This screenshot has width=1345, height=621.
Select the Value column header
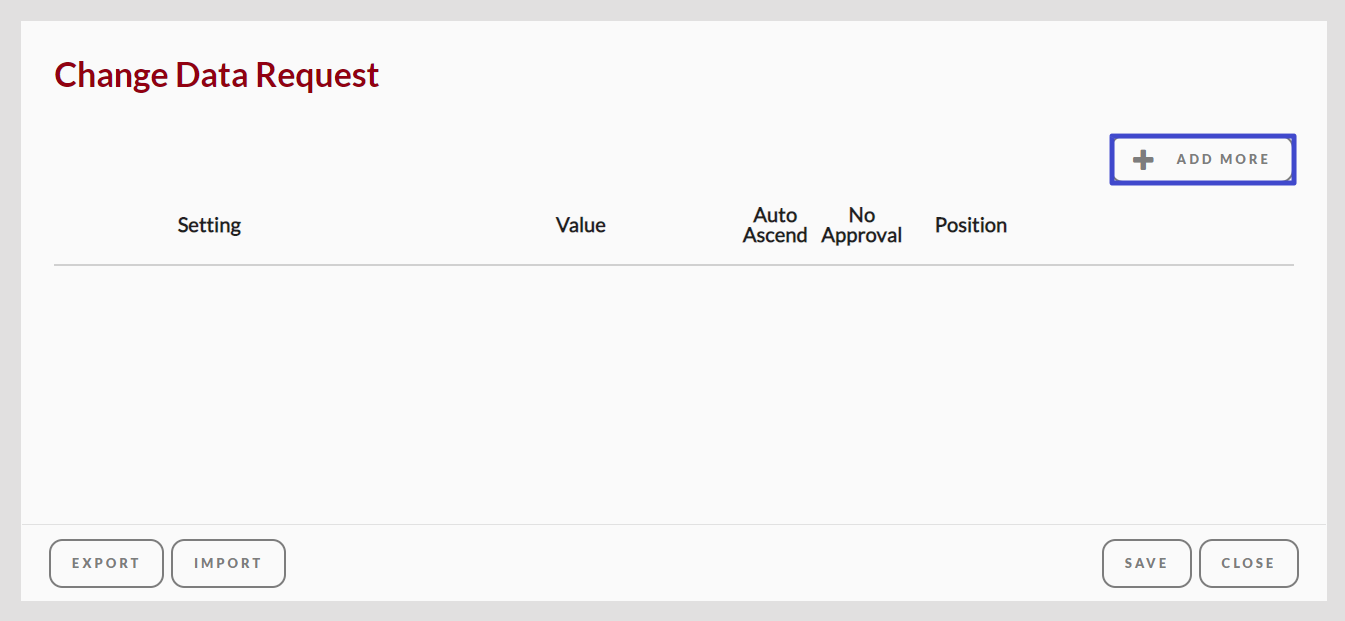pos(580,225)
